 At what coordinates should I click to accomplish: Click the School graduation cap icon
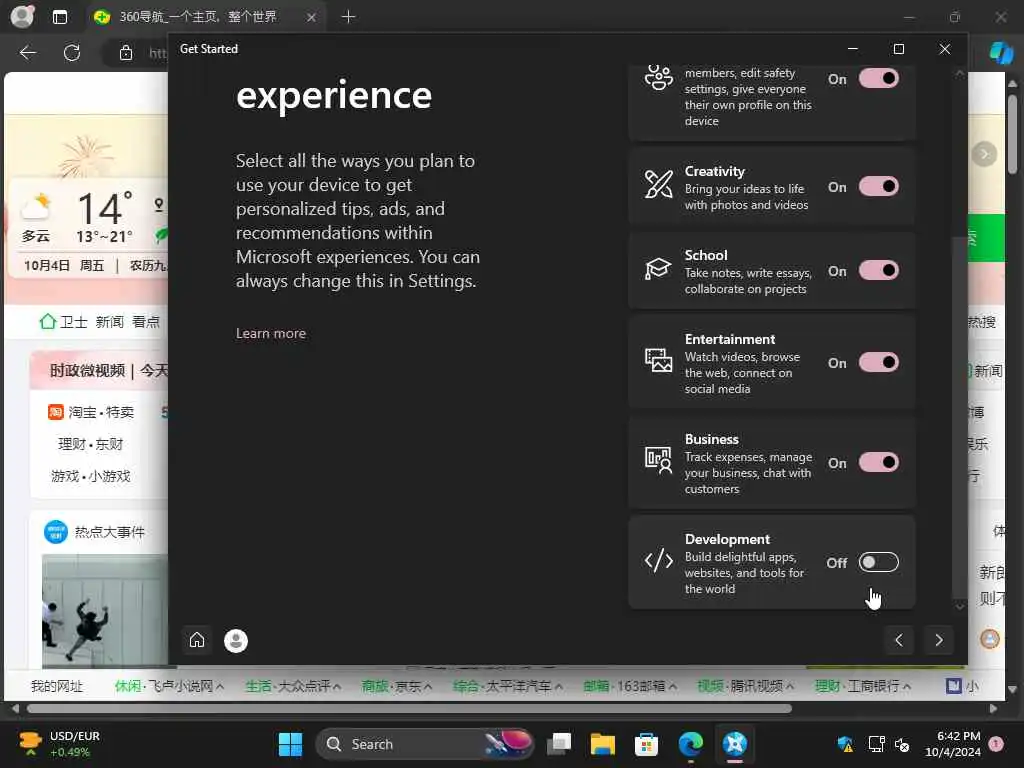pyautogui.click(x=658, y=268)
